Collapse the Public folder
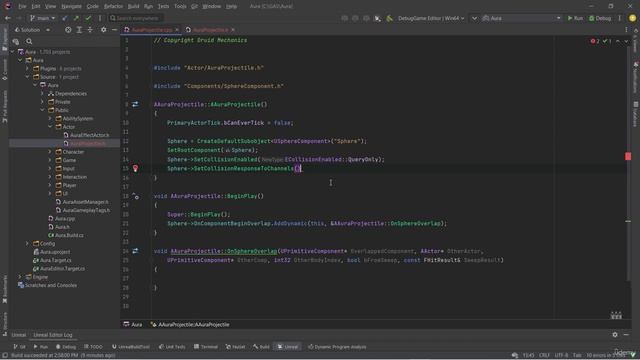The width and height of the screenshot is (640, 360). click(x=42, y=110)
